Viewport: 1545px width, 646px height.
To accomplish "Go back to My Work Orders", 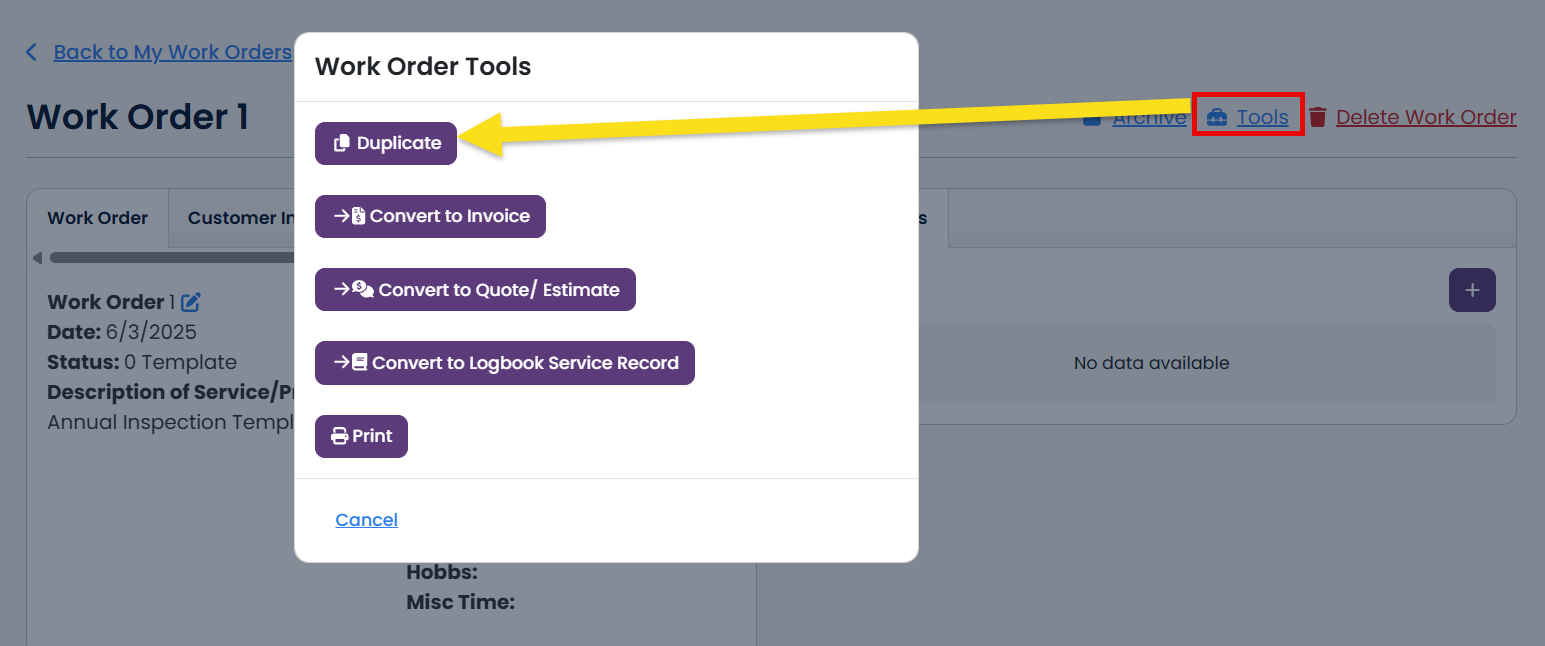I will 172,52.
